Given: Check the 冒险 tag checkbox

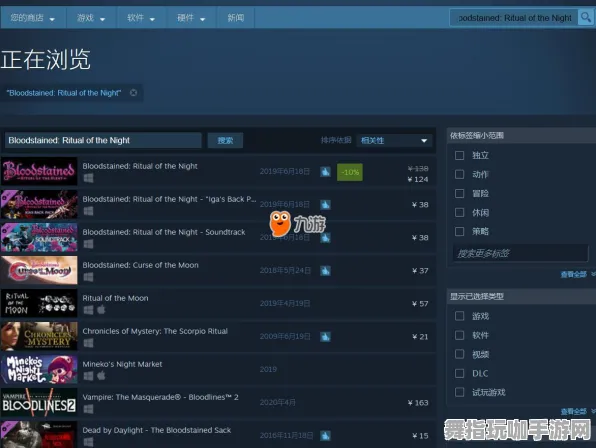Looking at the screenshot, I should [x=460, y=193].
